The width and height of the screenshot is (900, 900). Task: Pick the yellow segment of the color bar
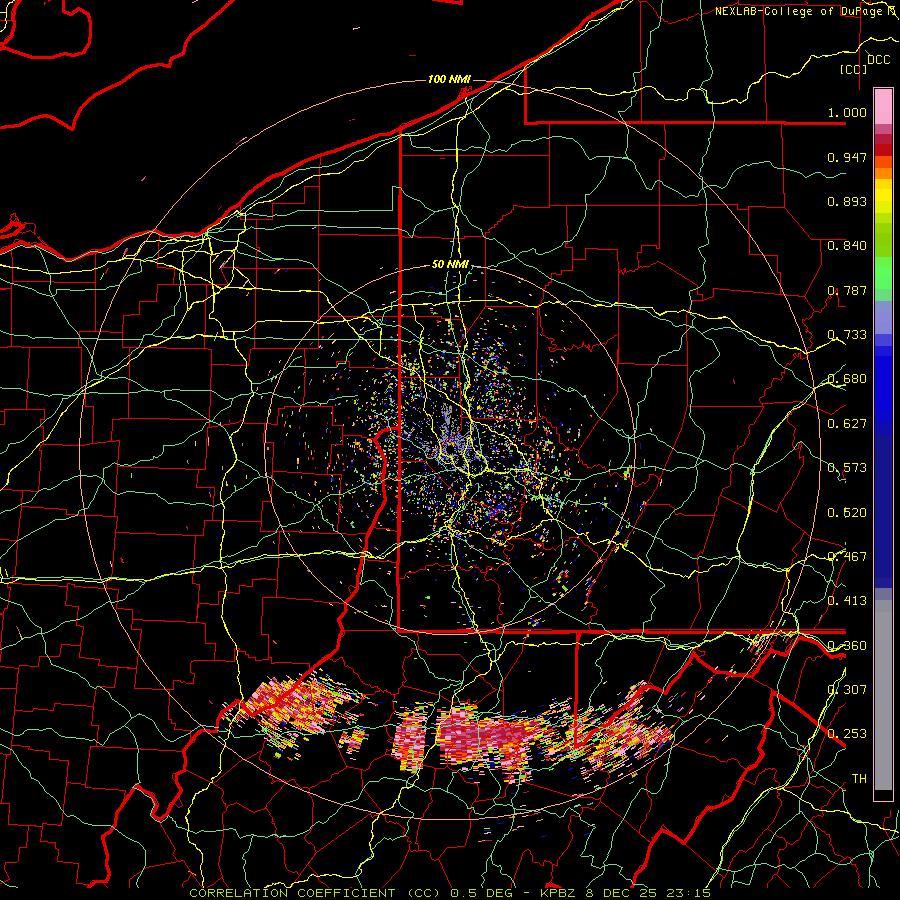click(883, 198)
